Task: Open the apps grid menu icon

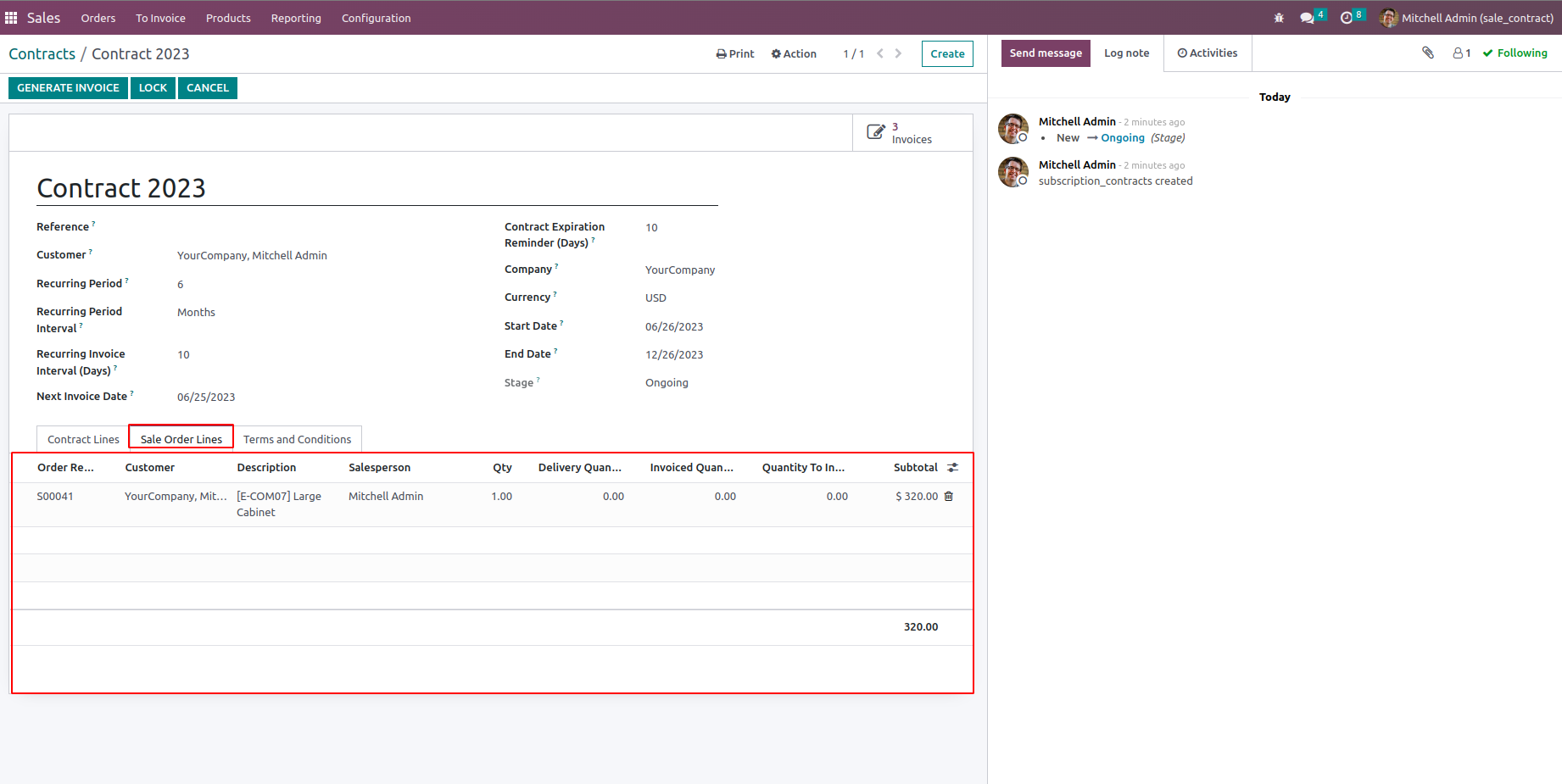Action: tap(11, 18)
